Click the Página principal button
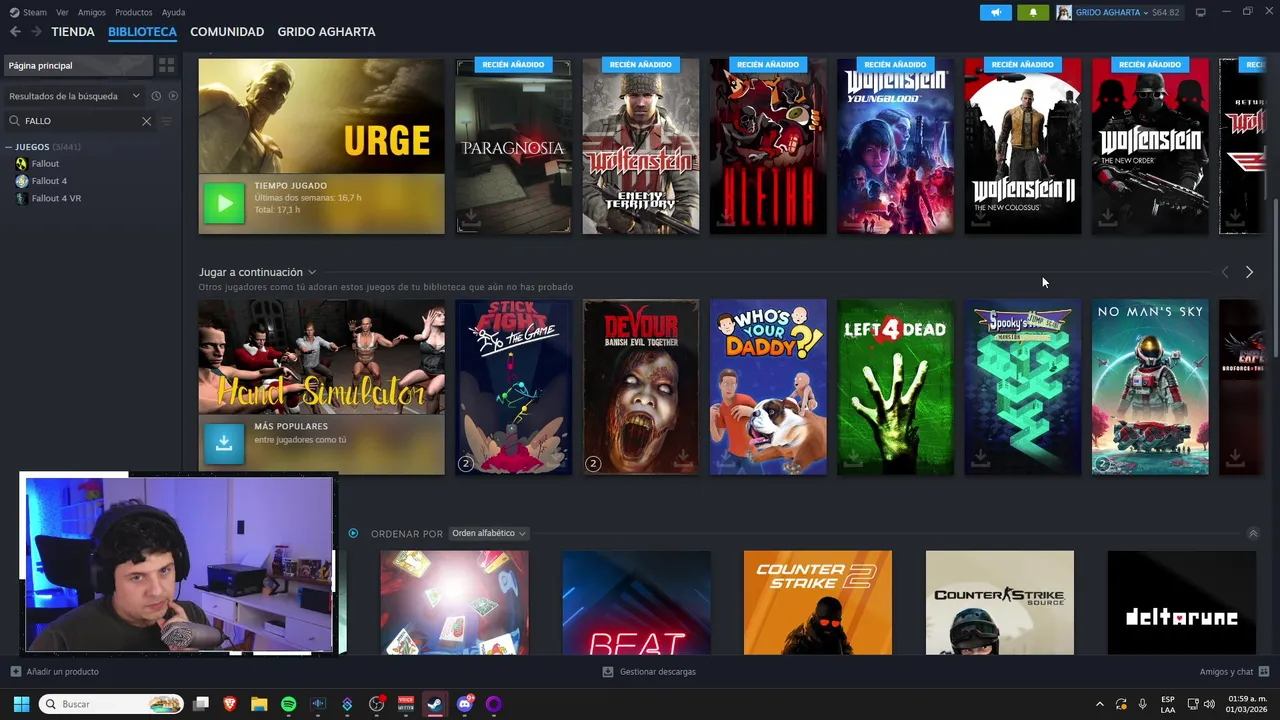The height and width of the screenshot is (720, 1280). point(78,65)
